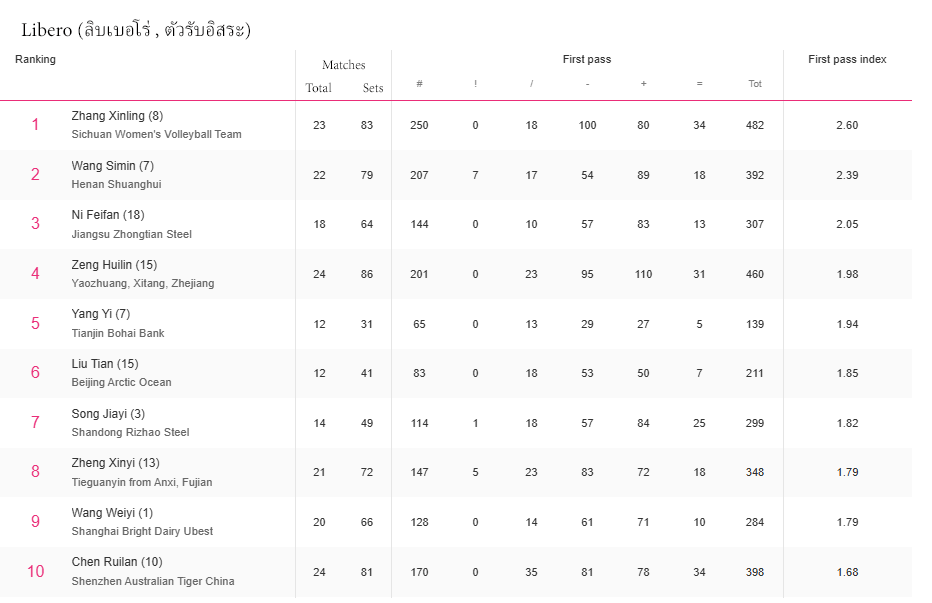Select Sichuan Women's Volleyball Team text
This screenshot has width=932, height=603.
pyautogui.click(x=156, y=135)
